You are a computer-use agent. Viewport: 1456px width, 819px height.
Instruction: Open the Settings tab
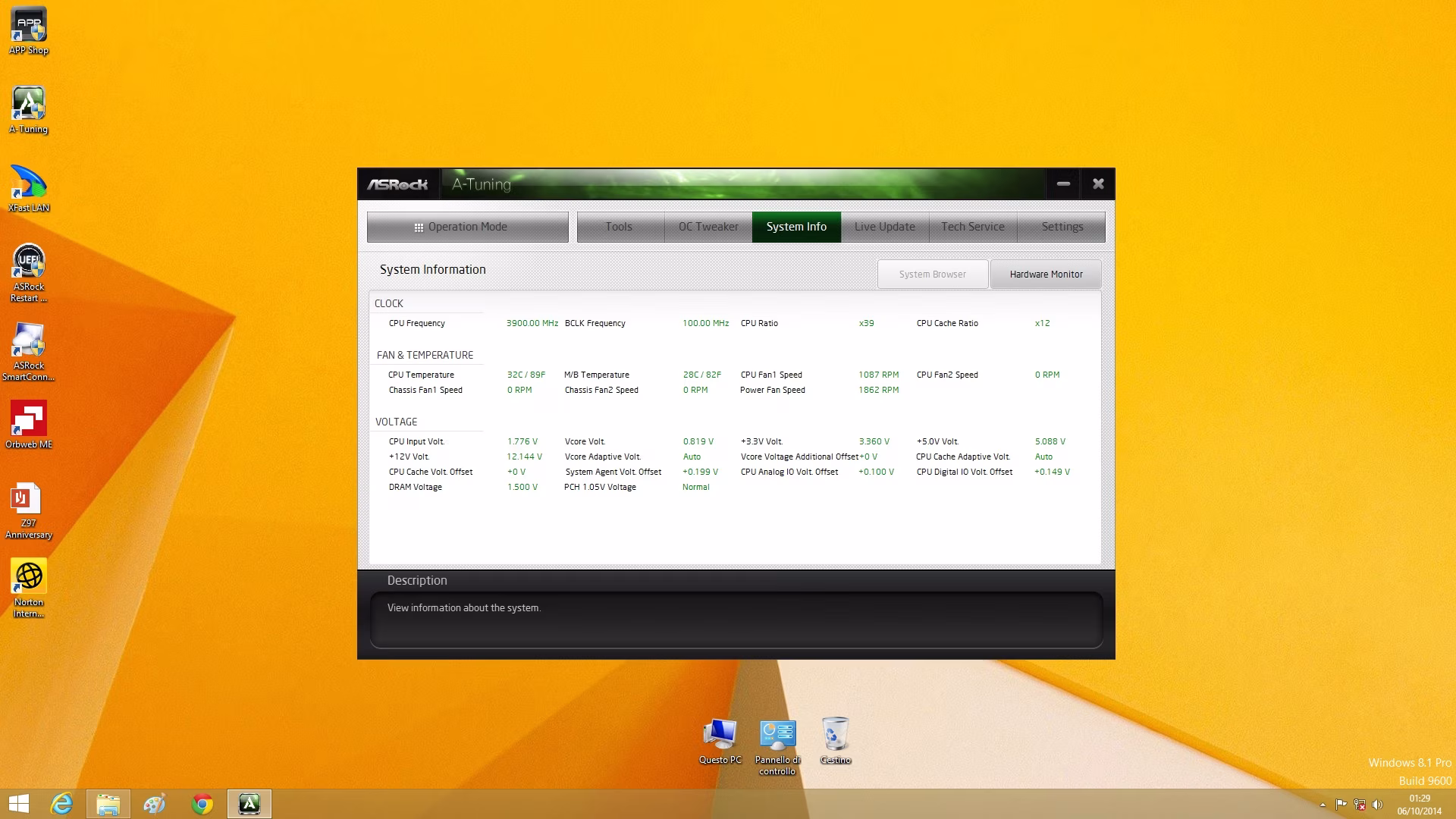tap(1062, 227)
